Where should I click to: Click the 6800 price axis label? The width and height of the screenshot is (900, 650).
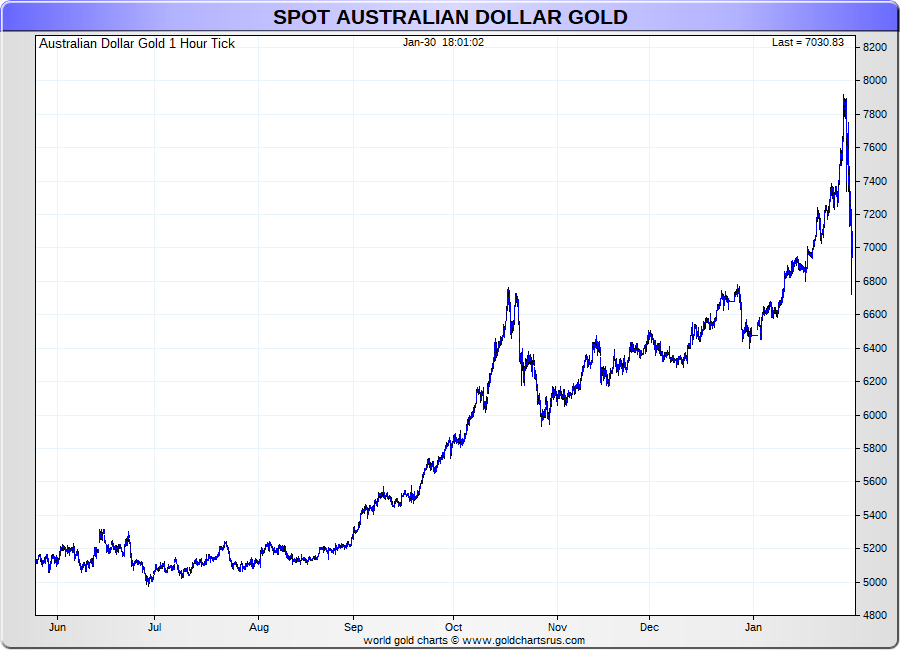click(875, 281)
